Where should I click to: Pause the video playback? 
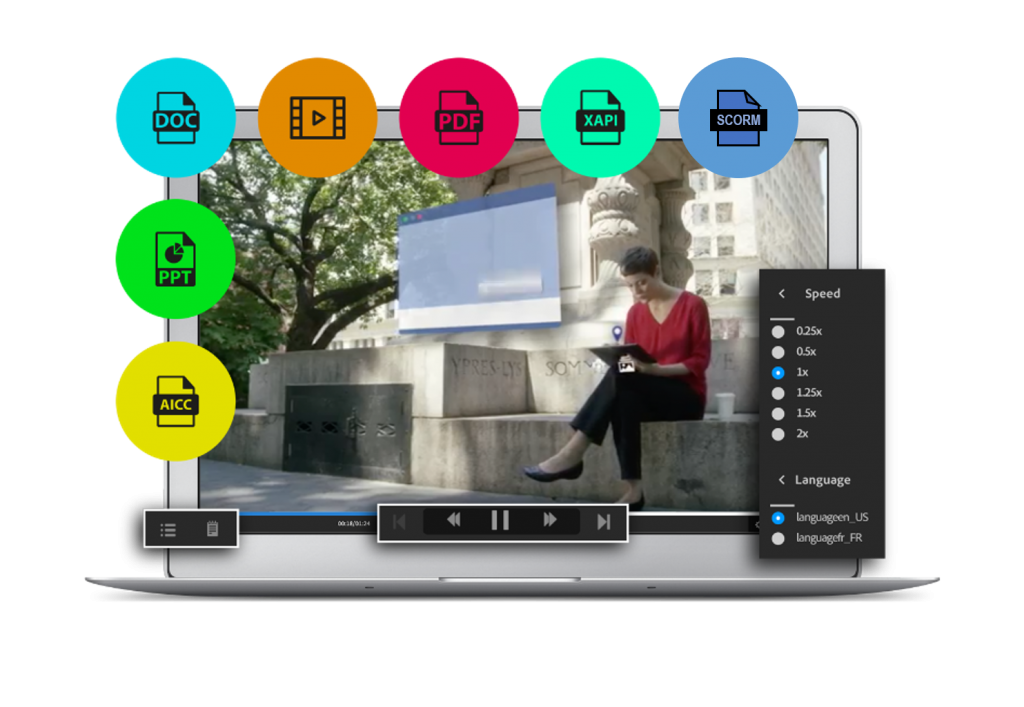click(501, 519)
